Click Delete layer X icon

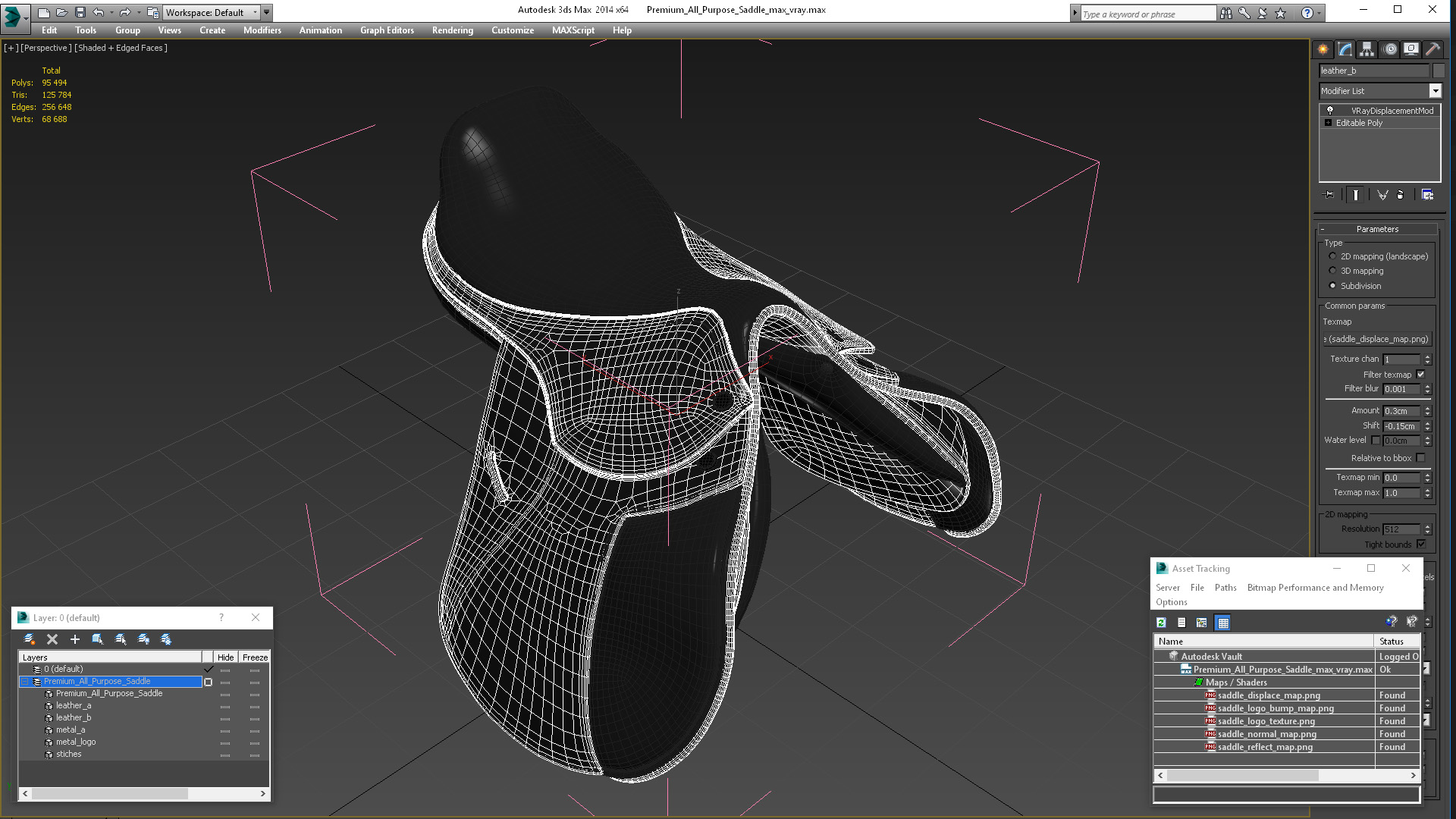(52, 639)
